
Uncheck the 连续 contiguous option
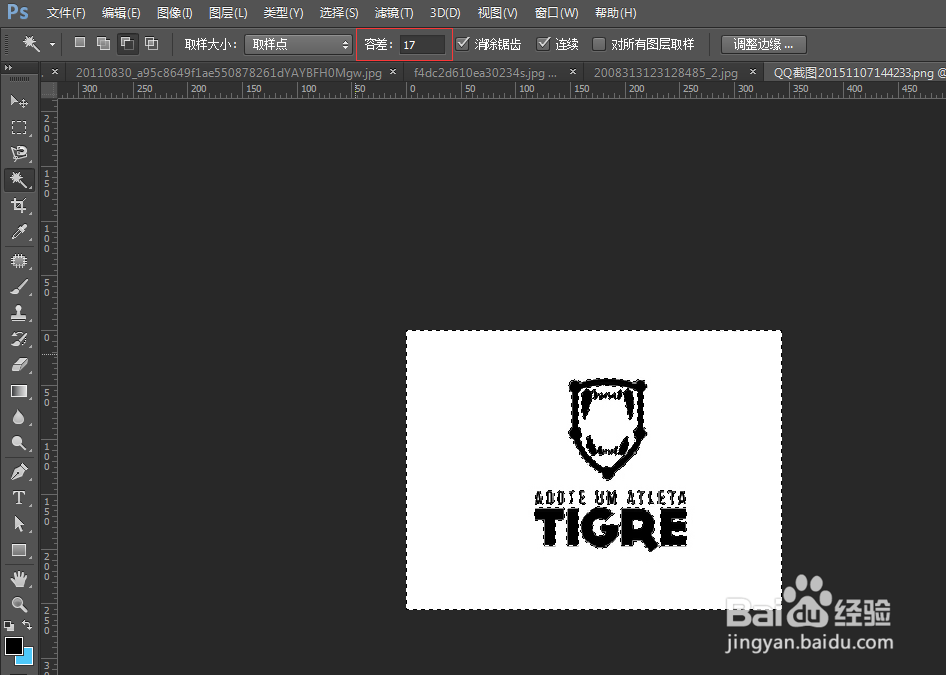pyautogui.click(x=541, y=43)
